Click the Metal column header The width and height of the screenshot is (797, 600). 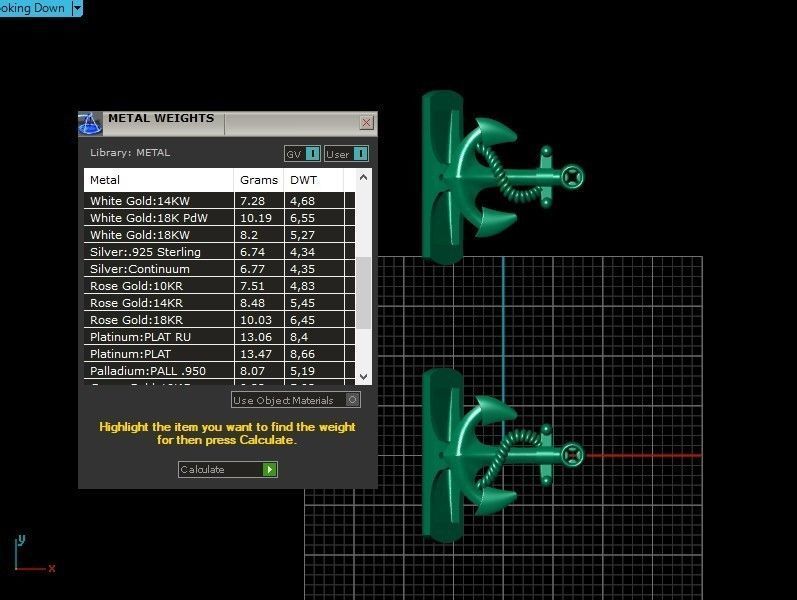pyautogui.click(x=158, y=180)
